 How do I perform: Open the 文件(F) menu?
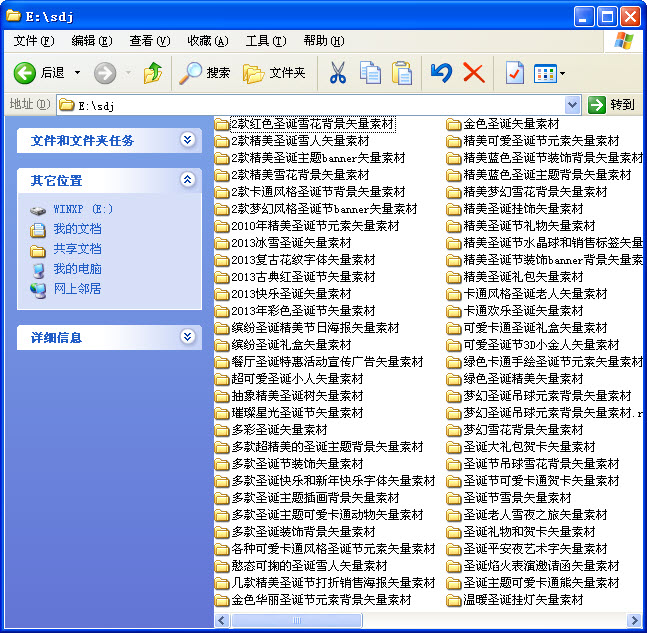(x=33, y=41)
